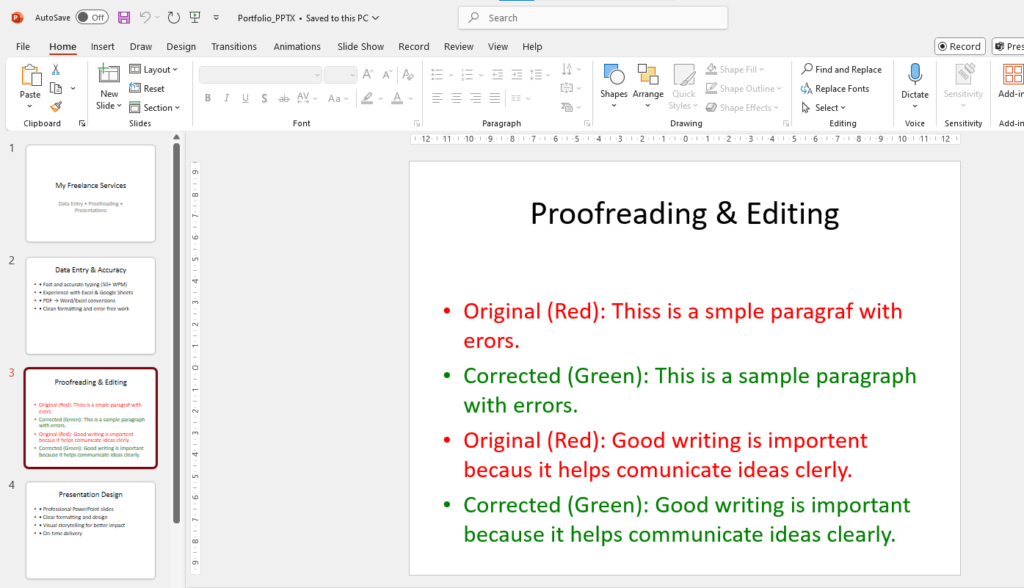Select slide 4 Presentation Design thumbnail
1024x588 pixels.
tap(91, 531)
